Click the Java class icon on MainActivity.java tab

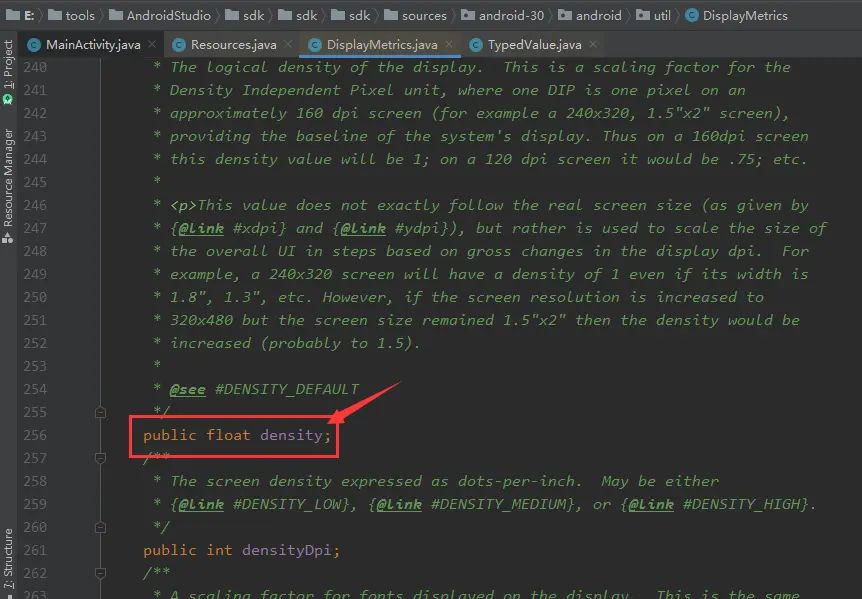click(34, 45)
